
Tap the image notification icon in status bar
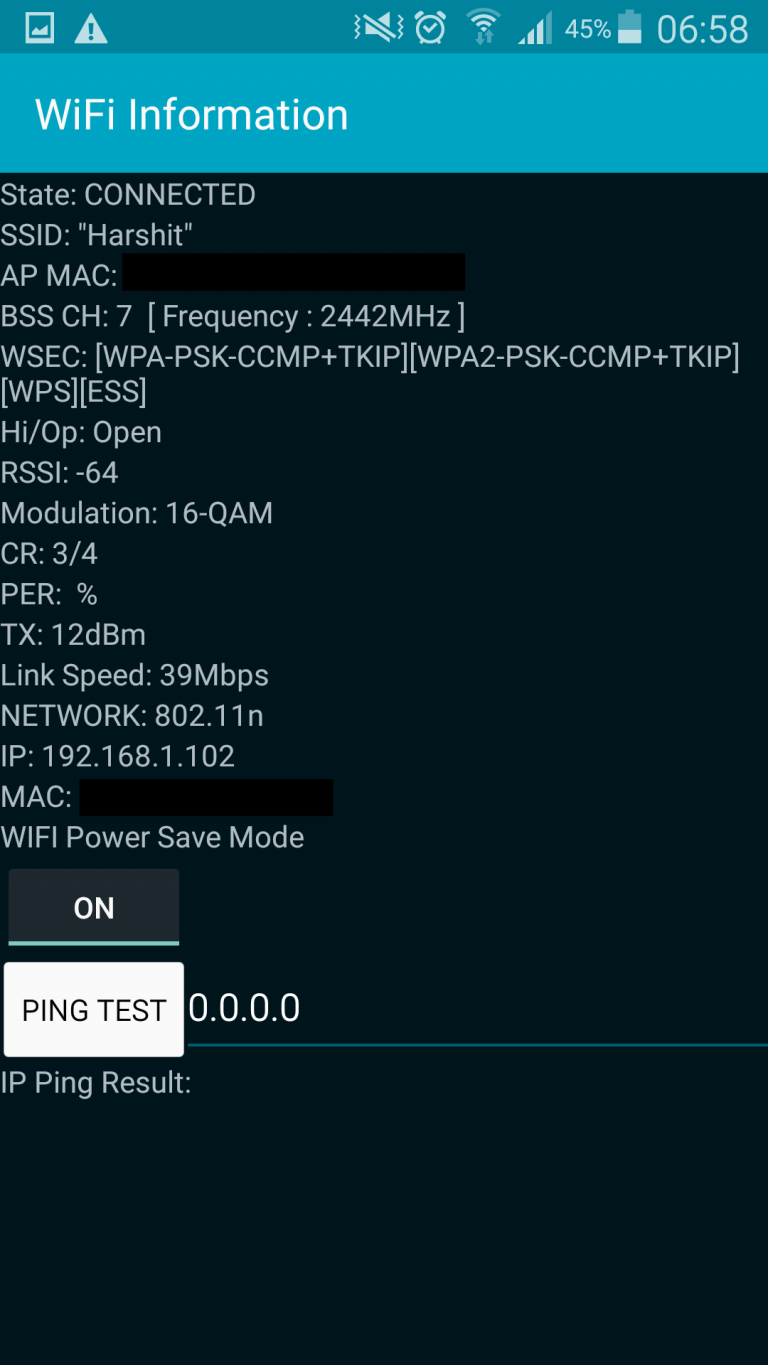(x=40, y=27)
